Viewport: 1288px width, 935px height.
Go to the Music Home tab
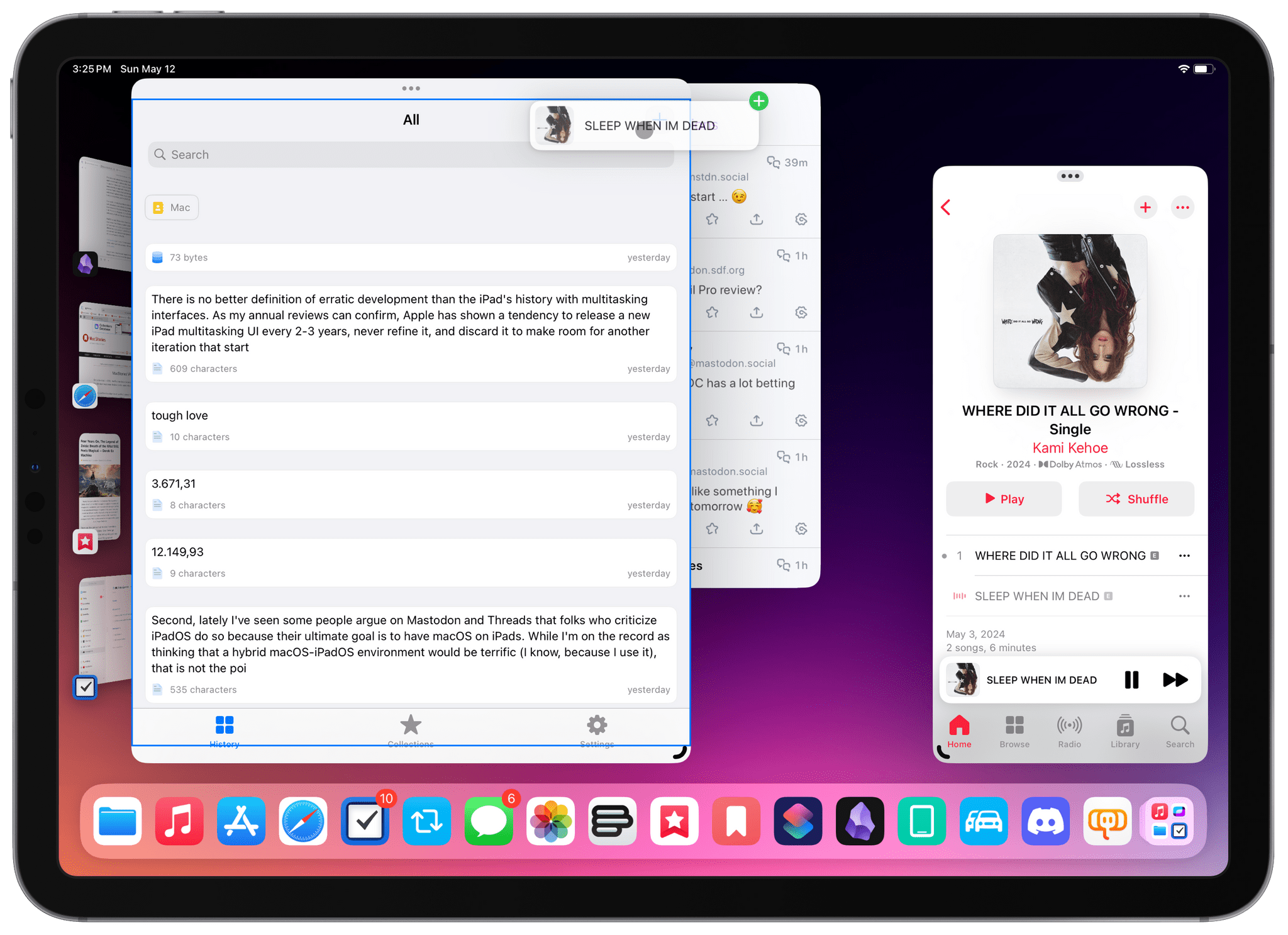[959, 732]
